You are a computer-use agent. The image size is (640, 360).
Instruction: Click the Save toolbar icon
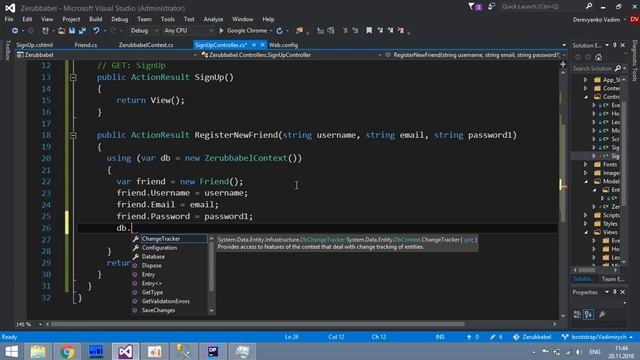coord(72,31)
